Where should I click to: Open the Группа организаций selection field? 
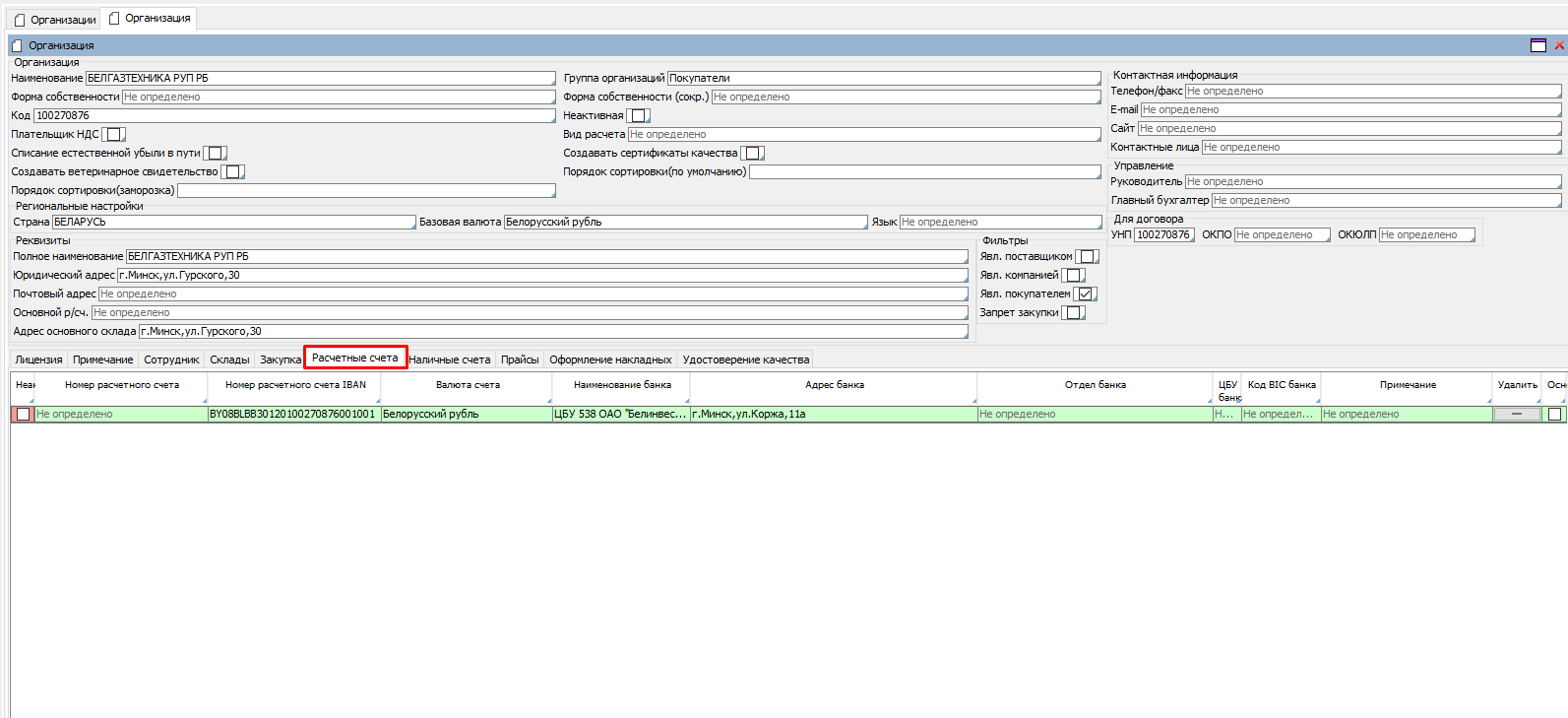point(883,79)
